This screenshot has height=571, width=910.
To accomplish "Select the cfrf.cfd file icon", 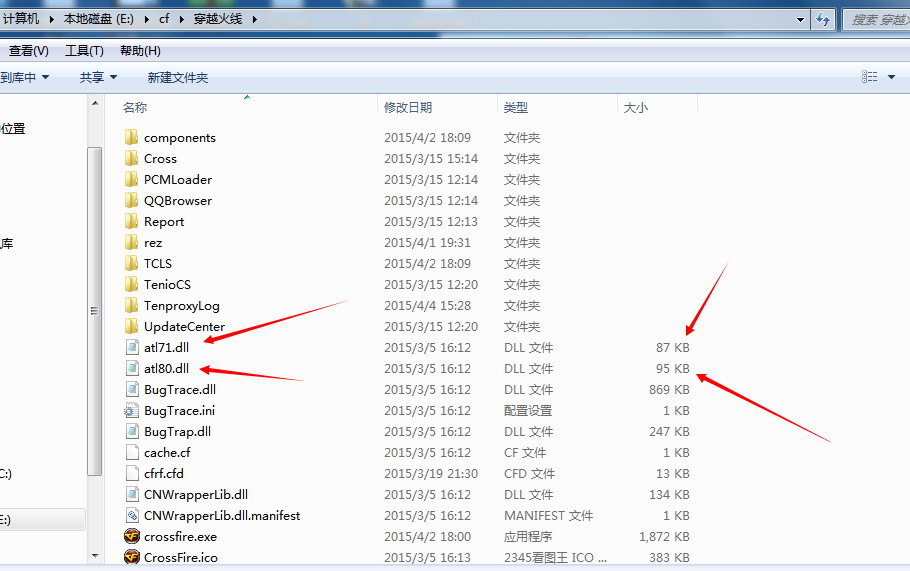I will [x=132, y=474].
